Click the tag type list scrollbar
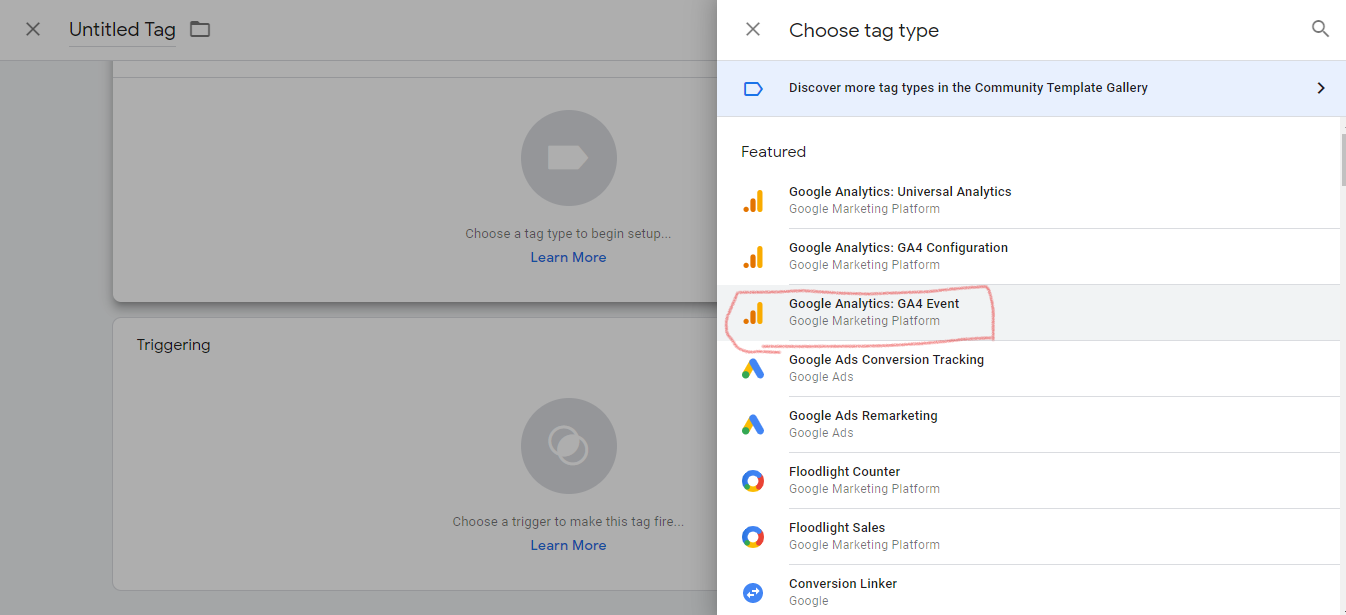The width and height of the screenshot is (1346, 615). (1342, 160)
